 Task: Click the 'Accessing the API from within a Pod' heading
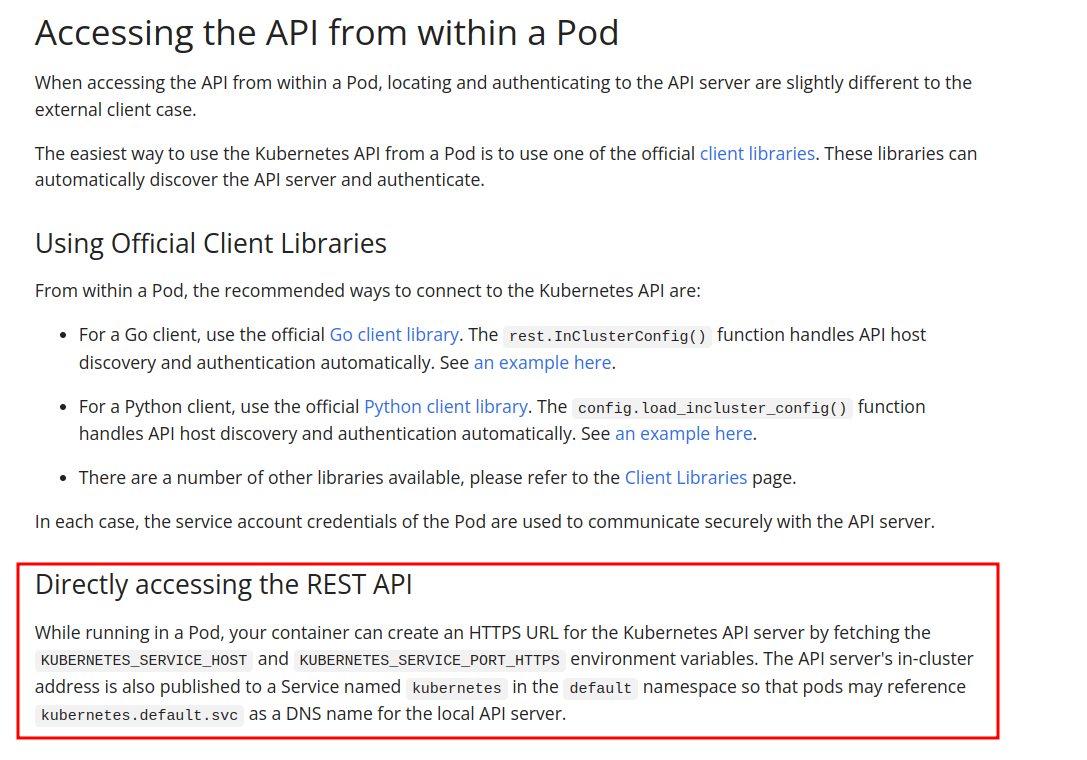(327, 33)
